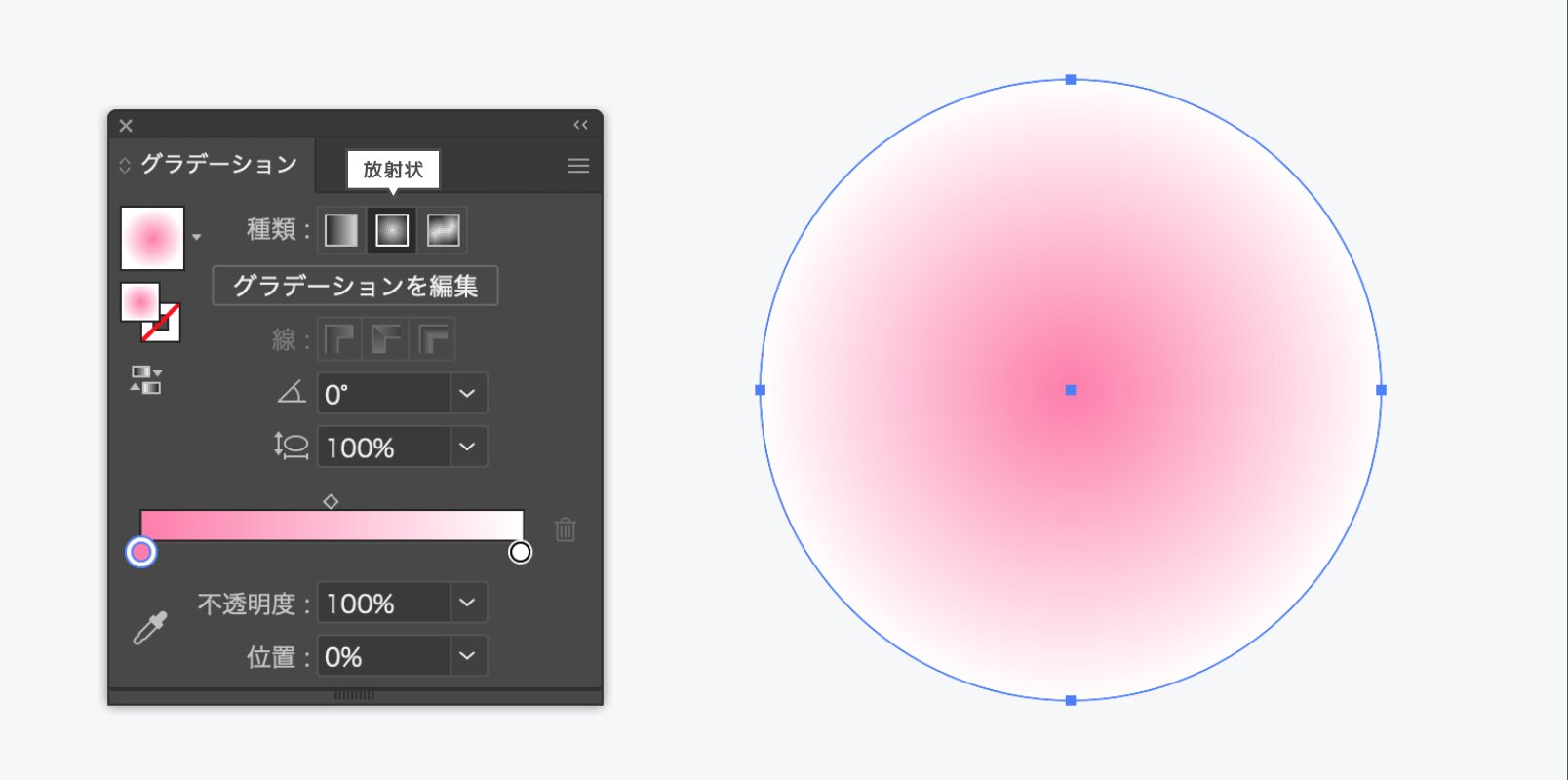
Task: Select the pink left gradient stop
Action: click(x=141, y=553)
